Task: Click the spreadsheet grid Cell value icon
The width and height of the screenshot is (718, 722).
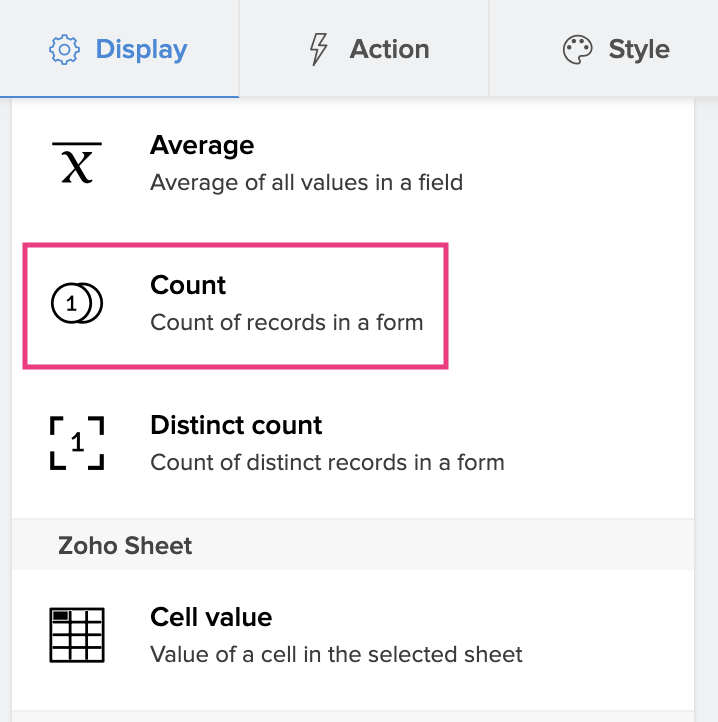Action: pos(77,635)
